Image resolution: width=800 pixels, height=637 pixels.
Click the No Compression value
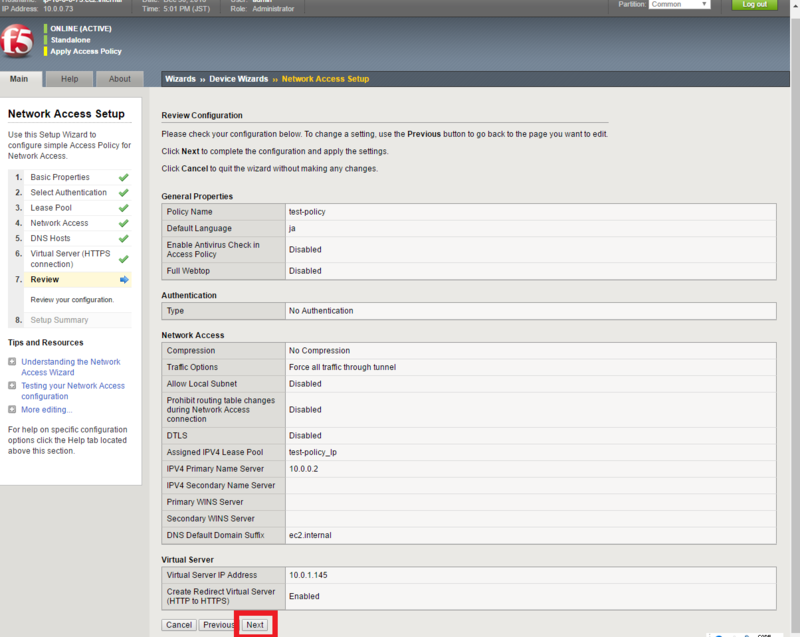pyautogui.click(x=319, y=350)
